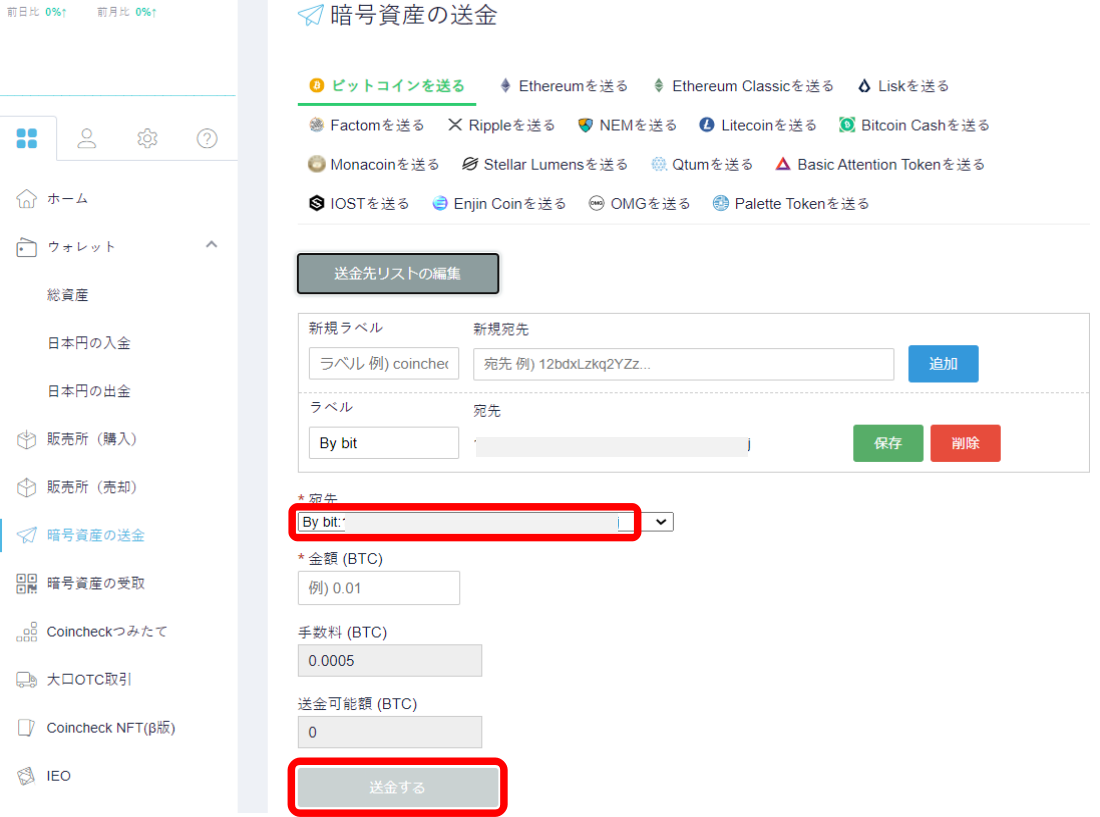Click the red 削除 button
This screenshot has height=817, width=1100.
point(965,443)
